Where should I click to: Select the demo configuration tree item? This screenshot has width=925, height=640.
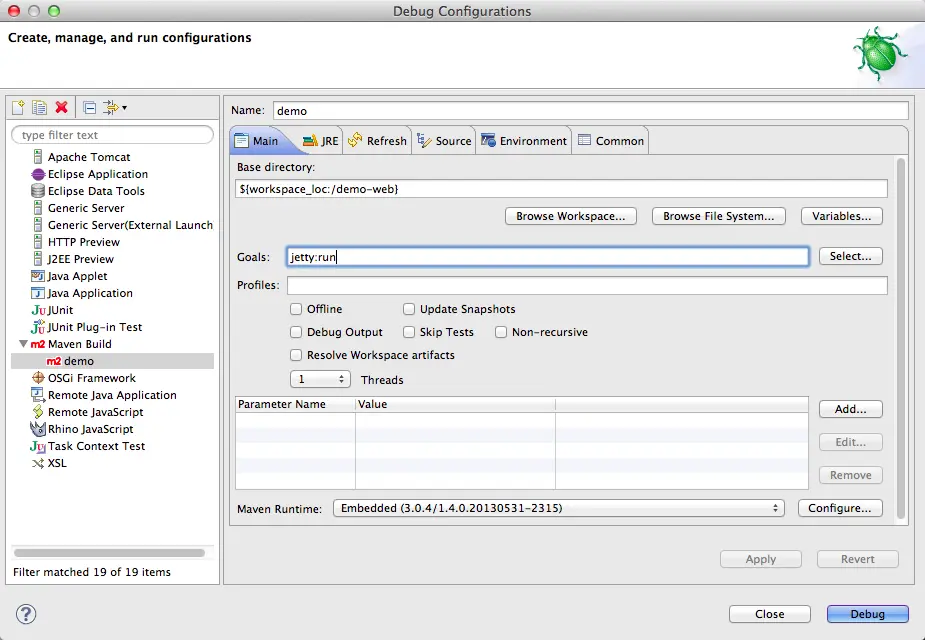coord(112,361)
